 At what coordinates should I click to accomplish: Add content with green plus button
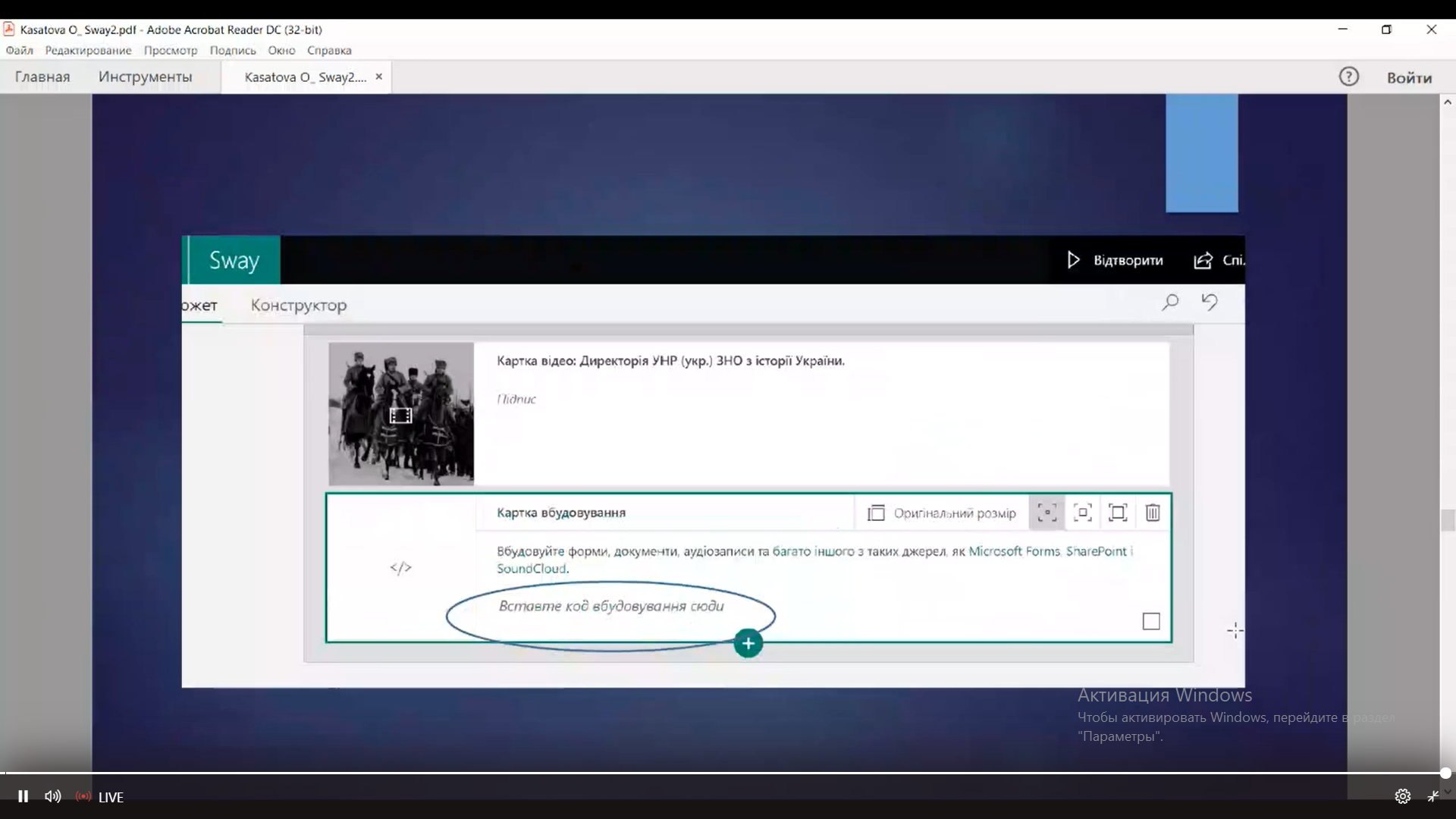coord(748,644)
